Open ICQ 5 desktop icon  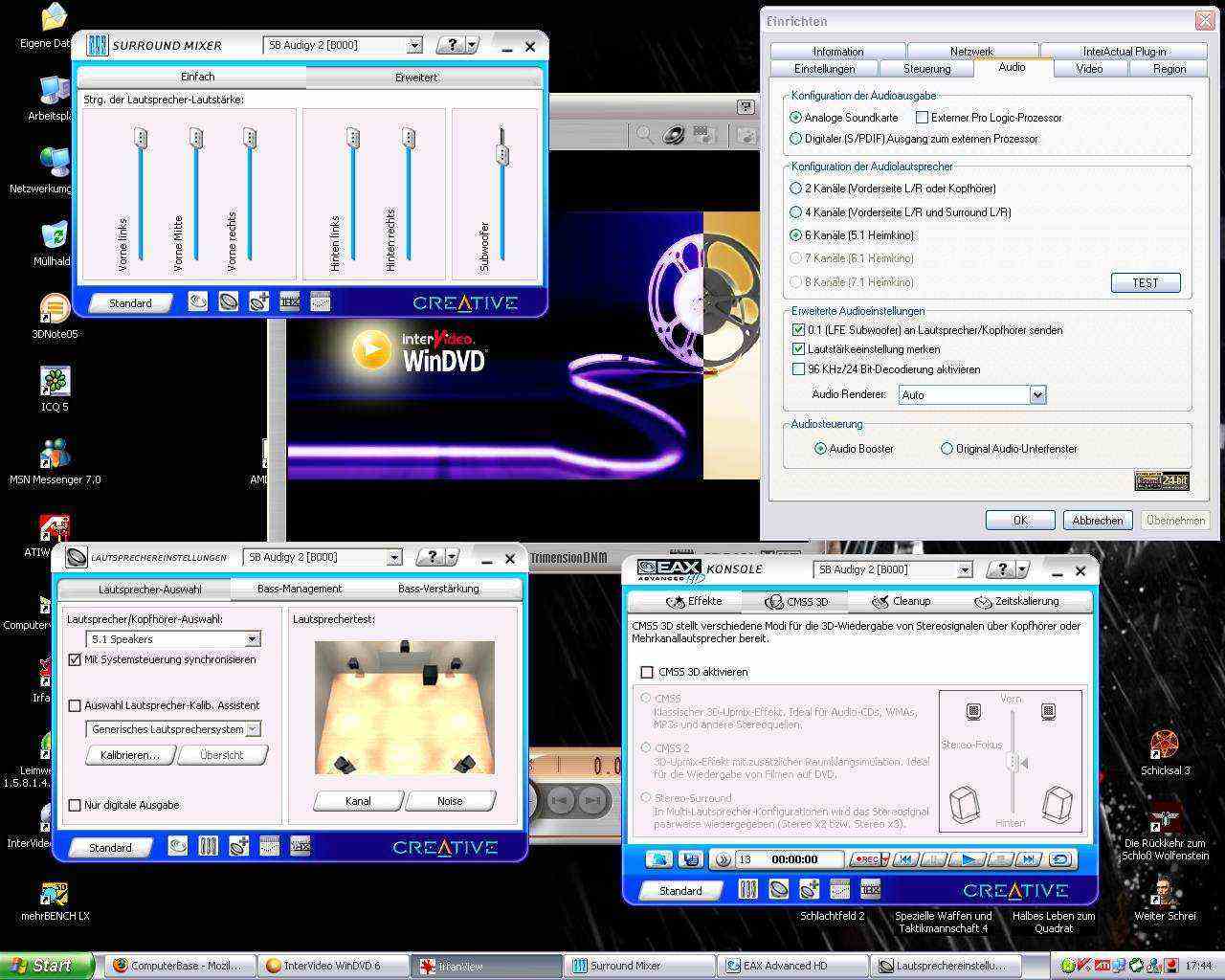(x=55, y=390)
